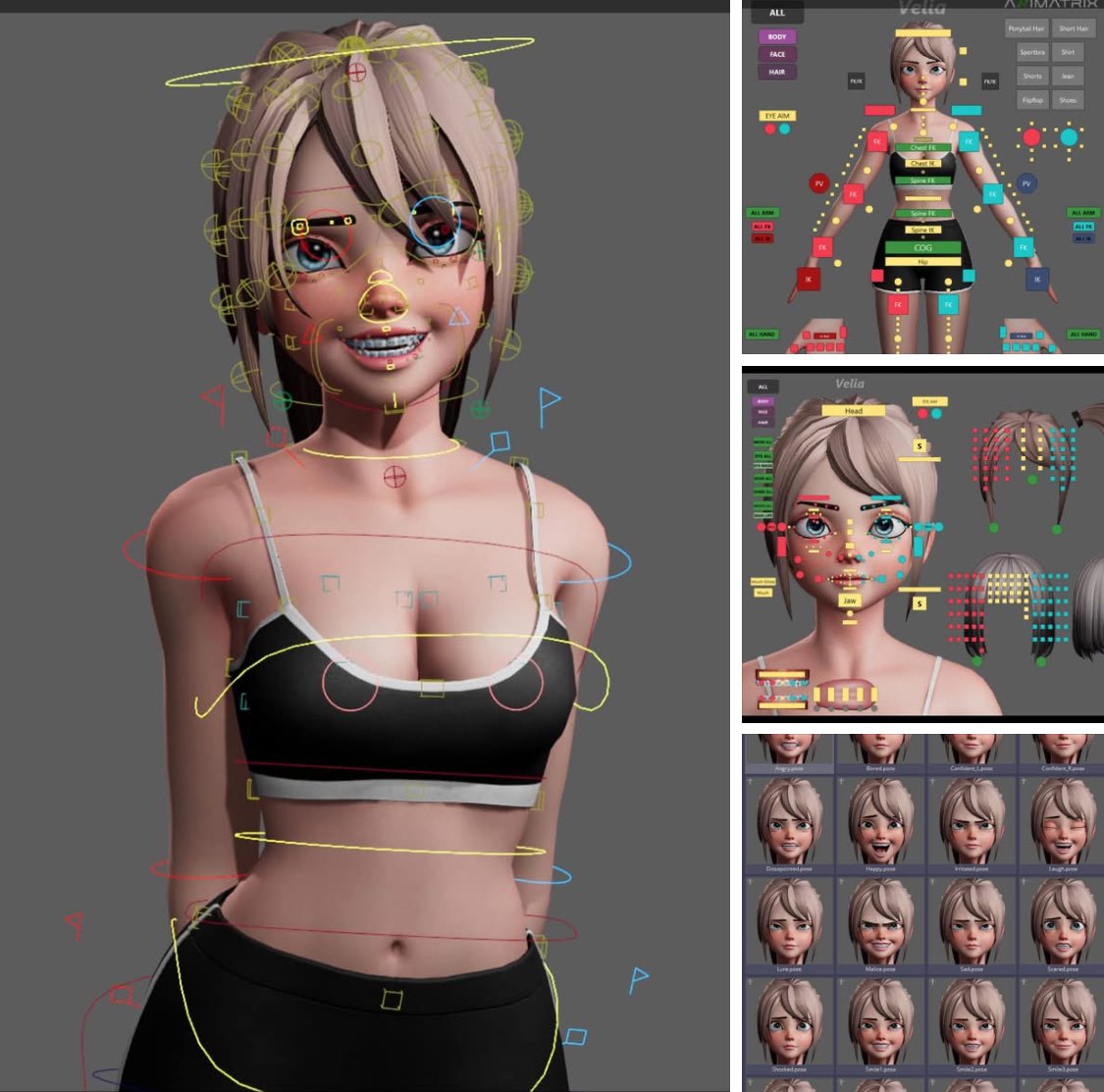1104x1092 pixels.
Task: Select the green COG control in body picker
Action: pos(922,247)
